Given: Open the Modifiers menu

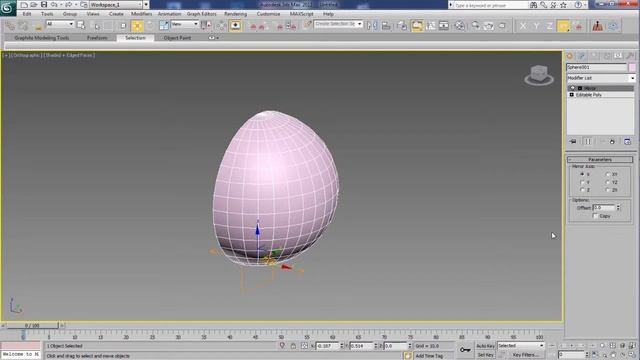Looking at the screenshot, I should pos(141,14).
